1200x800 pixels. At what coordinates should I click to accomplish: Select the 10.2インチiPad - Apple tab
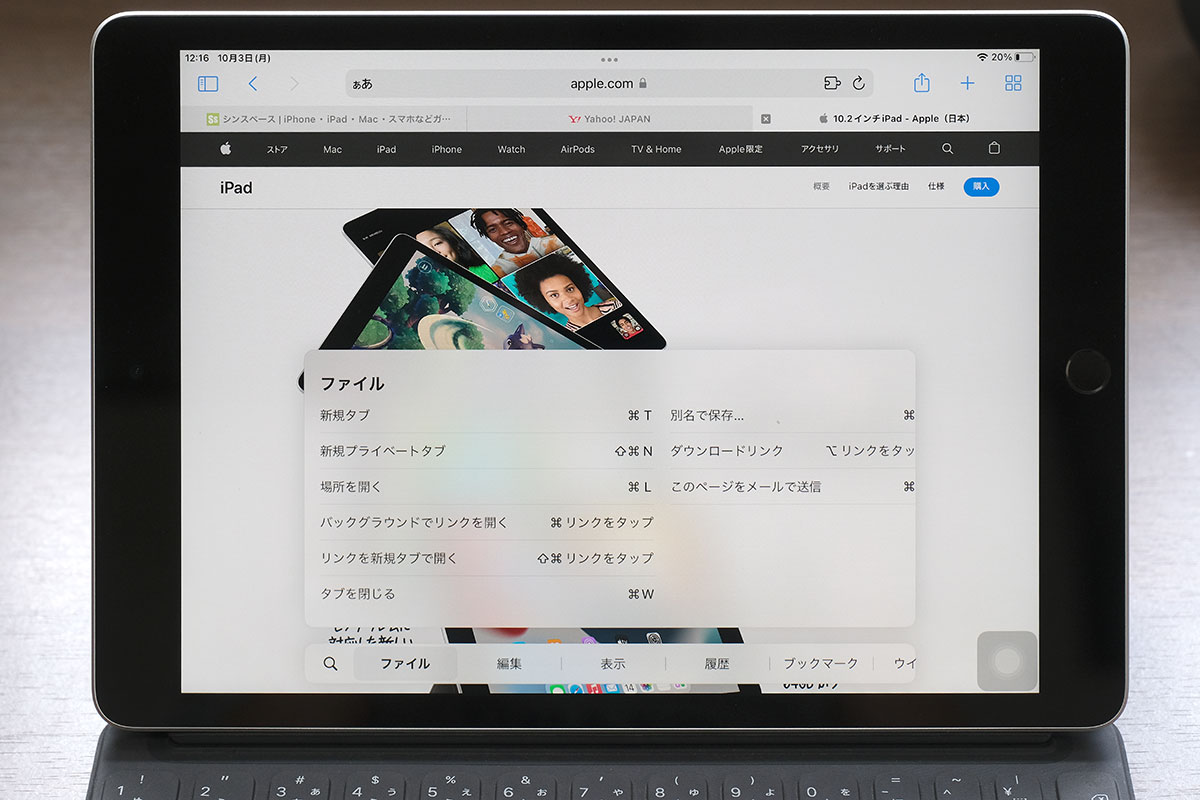(895, 119)
